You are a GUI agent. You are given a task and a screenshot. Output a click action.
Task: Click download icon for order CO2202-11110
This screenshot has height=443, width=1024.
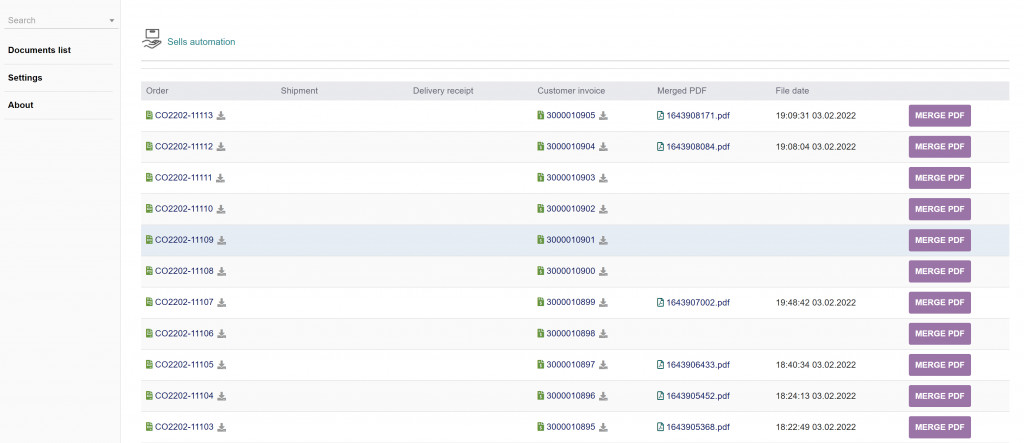[221, 209]
